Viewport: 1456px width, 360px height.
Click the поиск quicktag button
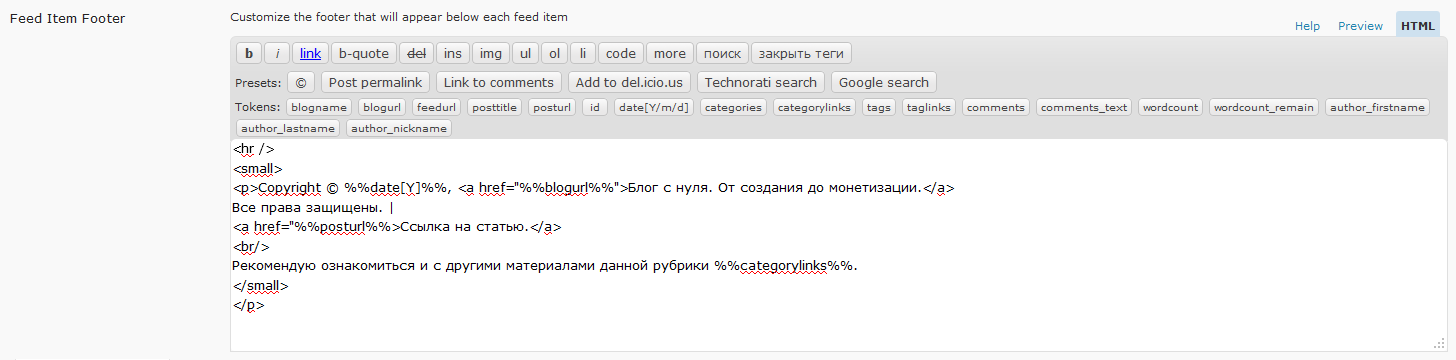point(722,54)
